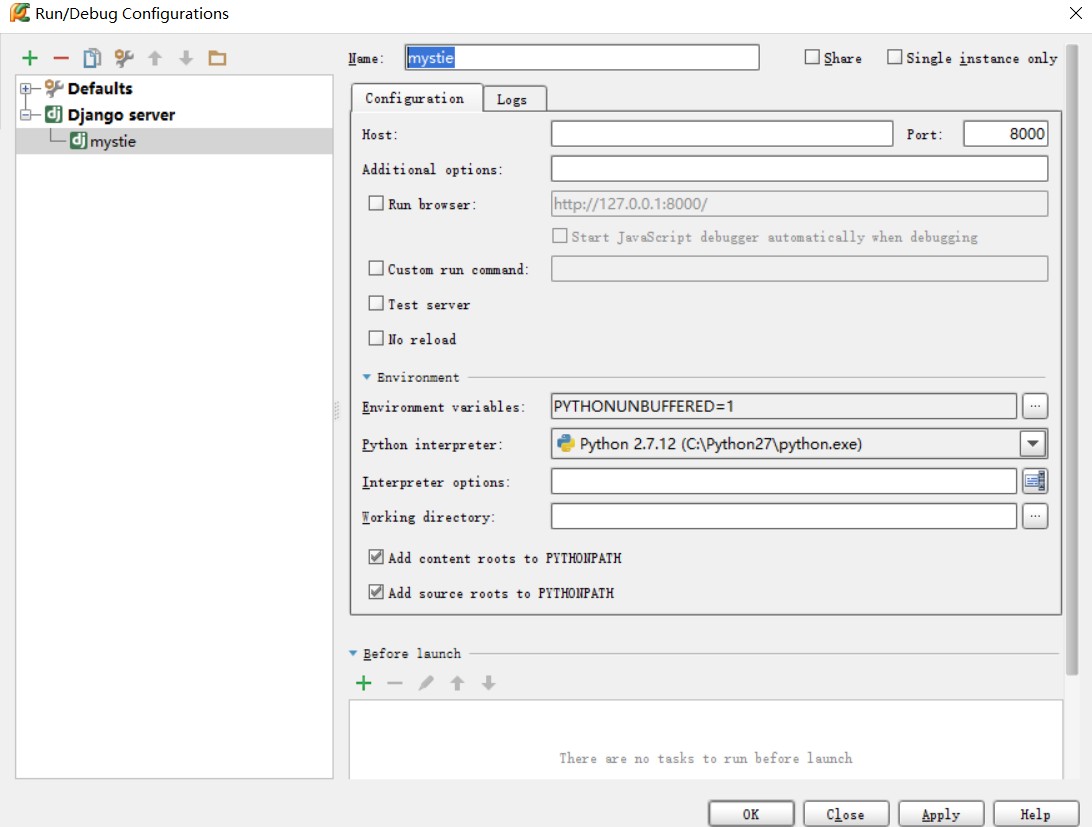1092x827 pixels.
Task: Click the Django server dj icon
Action: point(54,114)
